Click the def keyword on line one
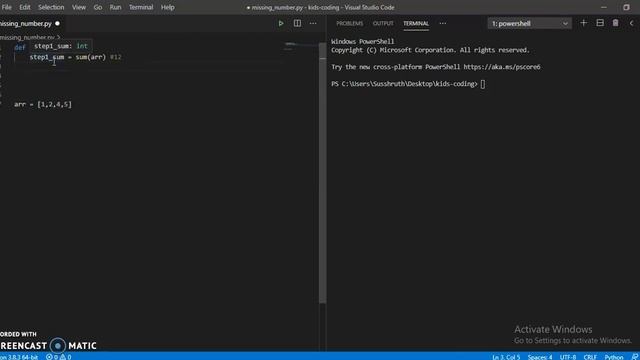Image resolution: width=640 pixels, height=360 pixels. (x=20, y=47)
